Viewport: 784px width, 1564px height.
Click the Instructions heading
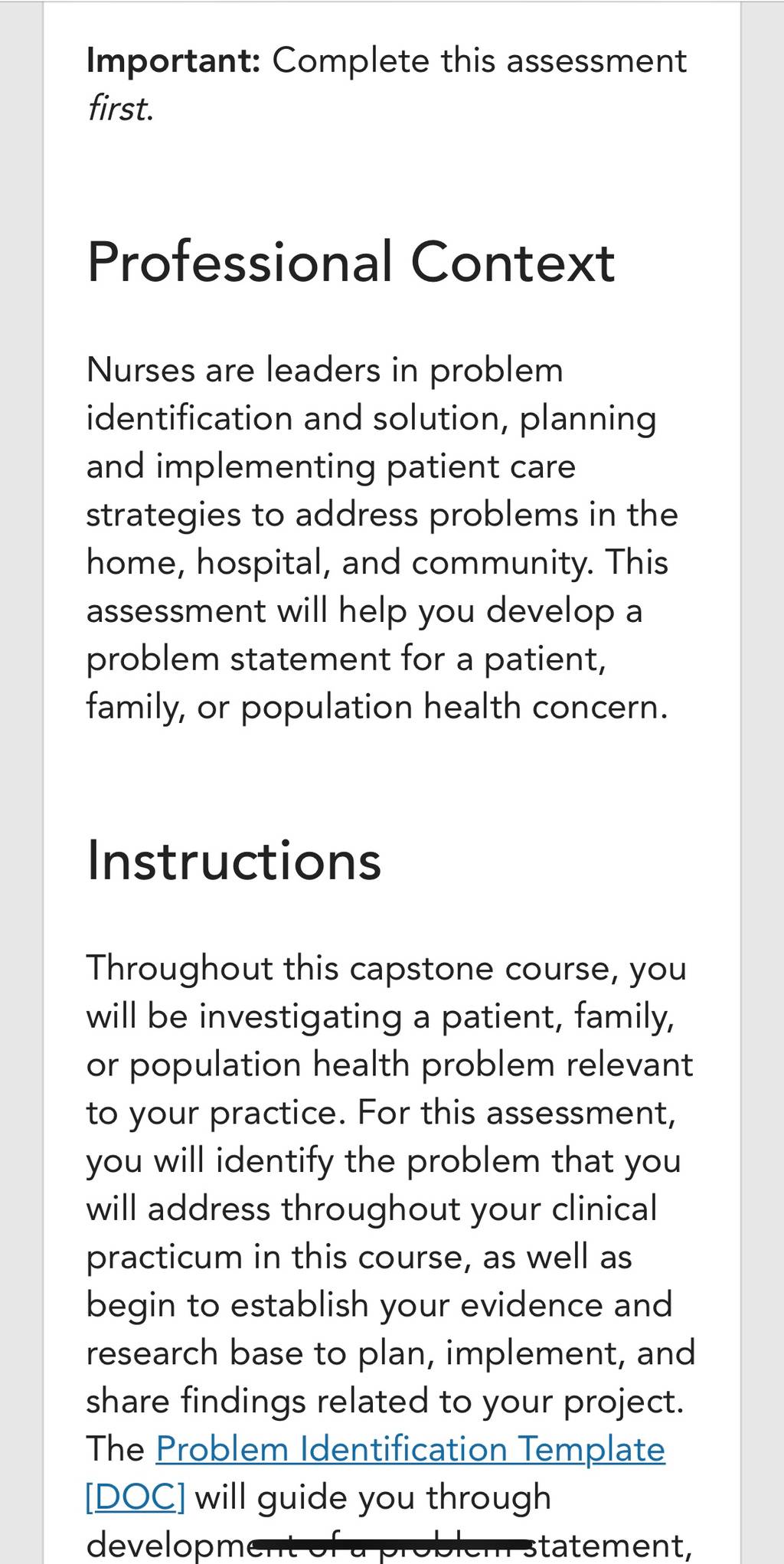click(x=234, y=861)
